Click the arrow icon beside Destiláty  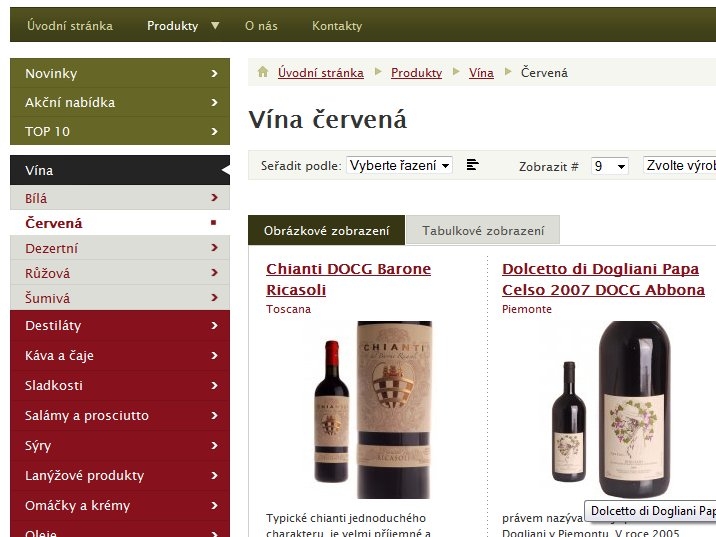pyautogui.click(x=214, y=326)
